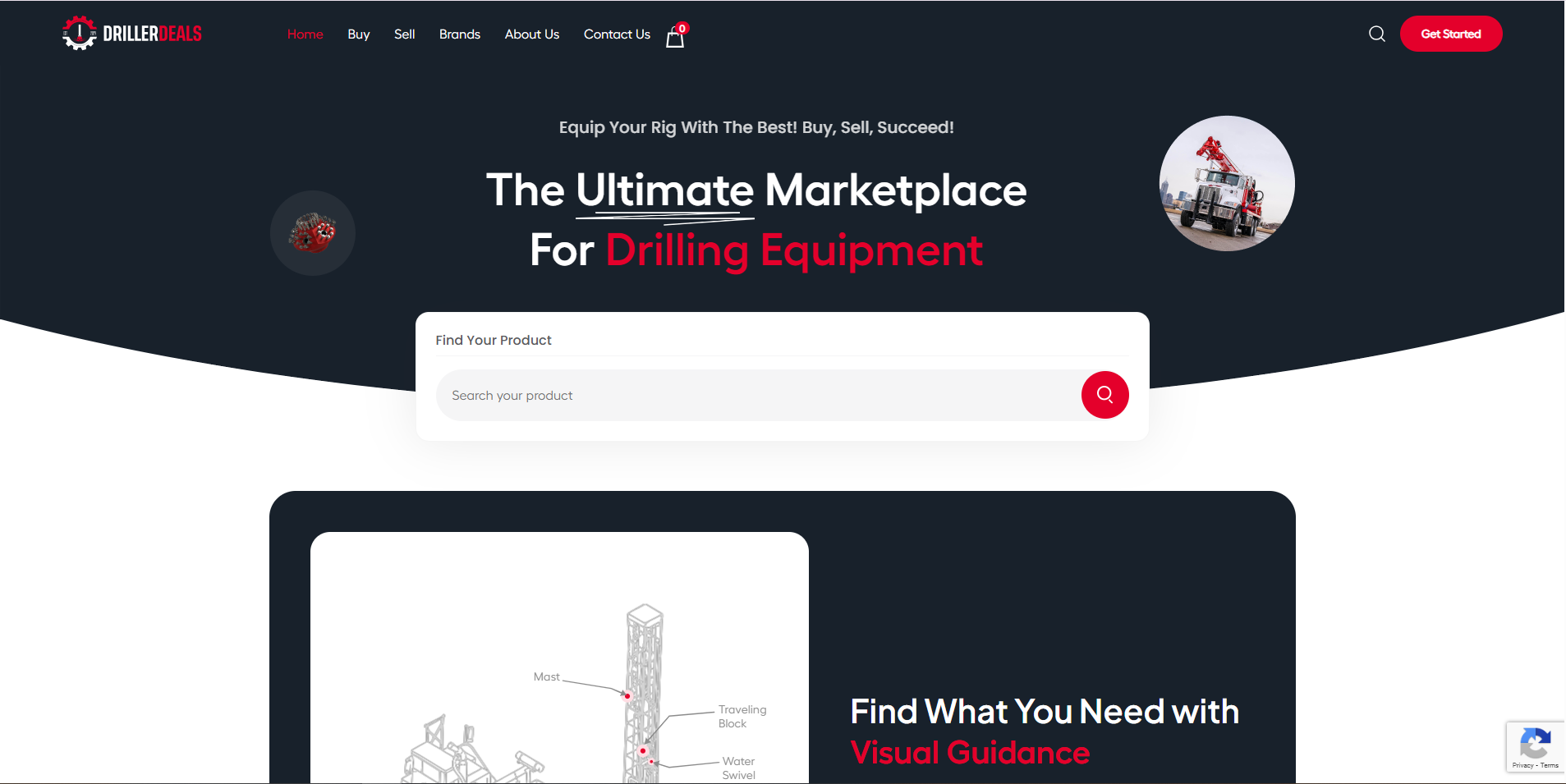
Task: Open the shopping cart icon
Action: click(x=675, y=37)
